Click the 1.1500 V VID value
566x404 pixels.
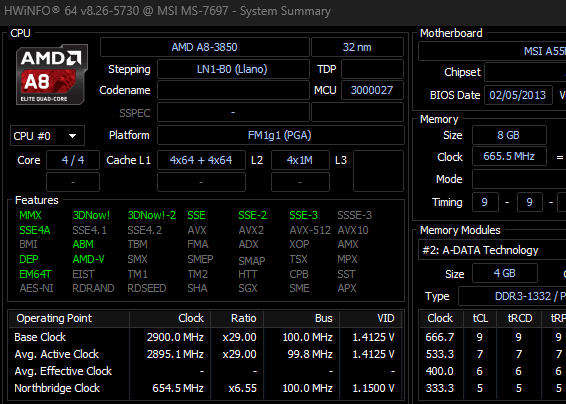(373, 388)
